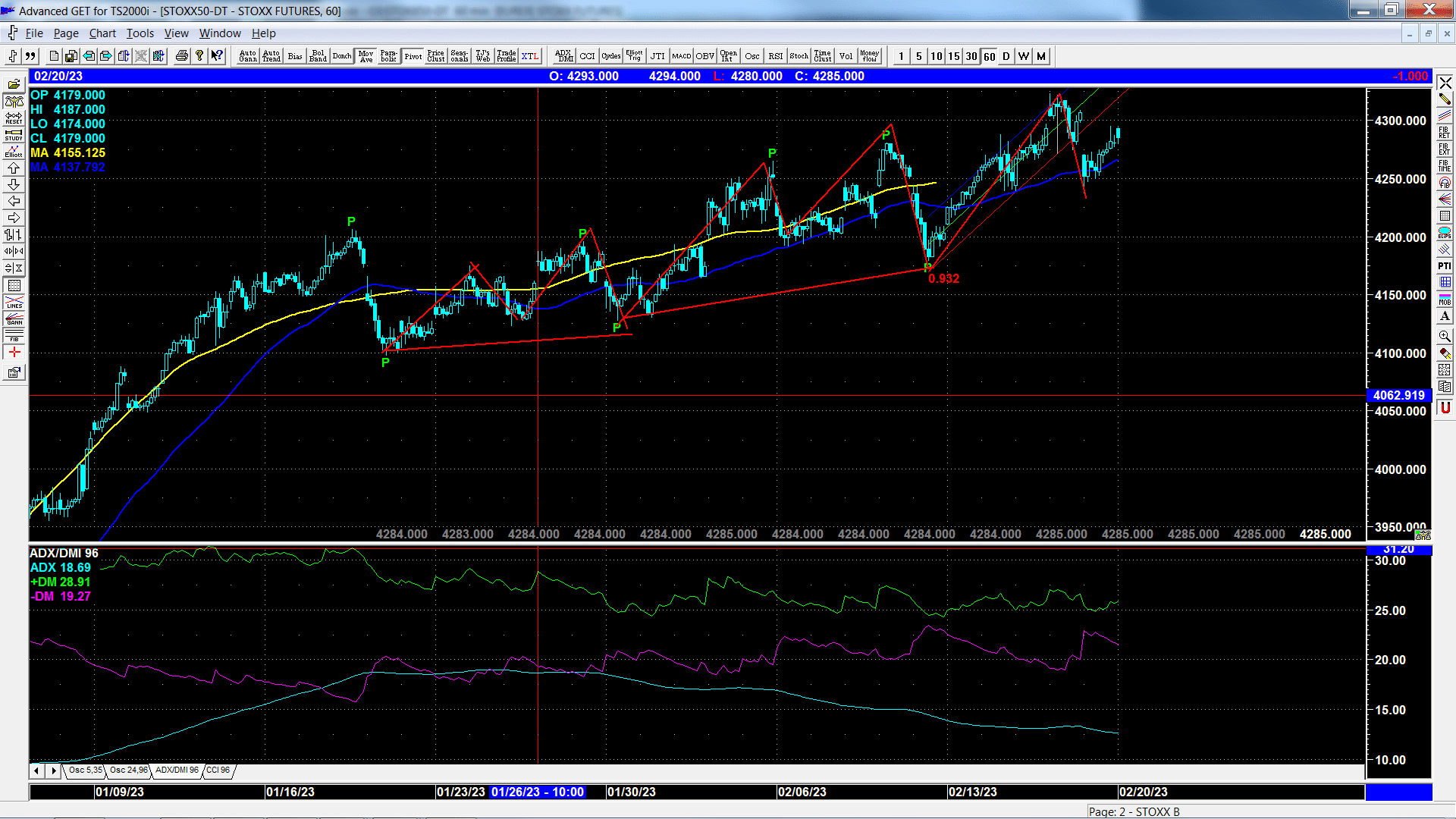Click the magnifier zoom tool
The image size is (1456, 819).
click(1445, 335)
